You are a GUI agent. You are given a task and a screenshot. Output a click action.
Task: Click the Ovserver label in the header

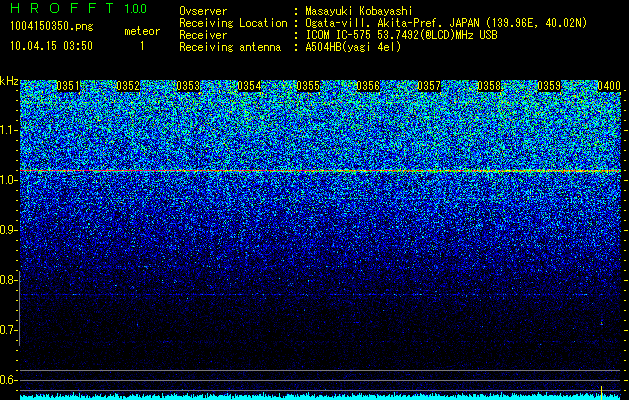pos(203,11)
